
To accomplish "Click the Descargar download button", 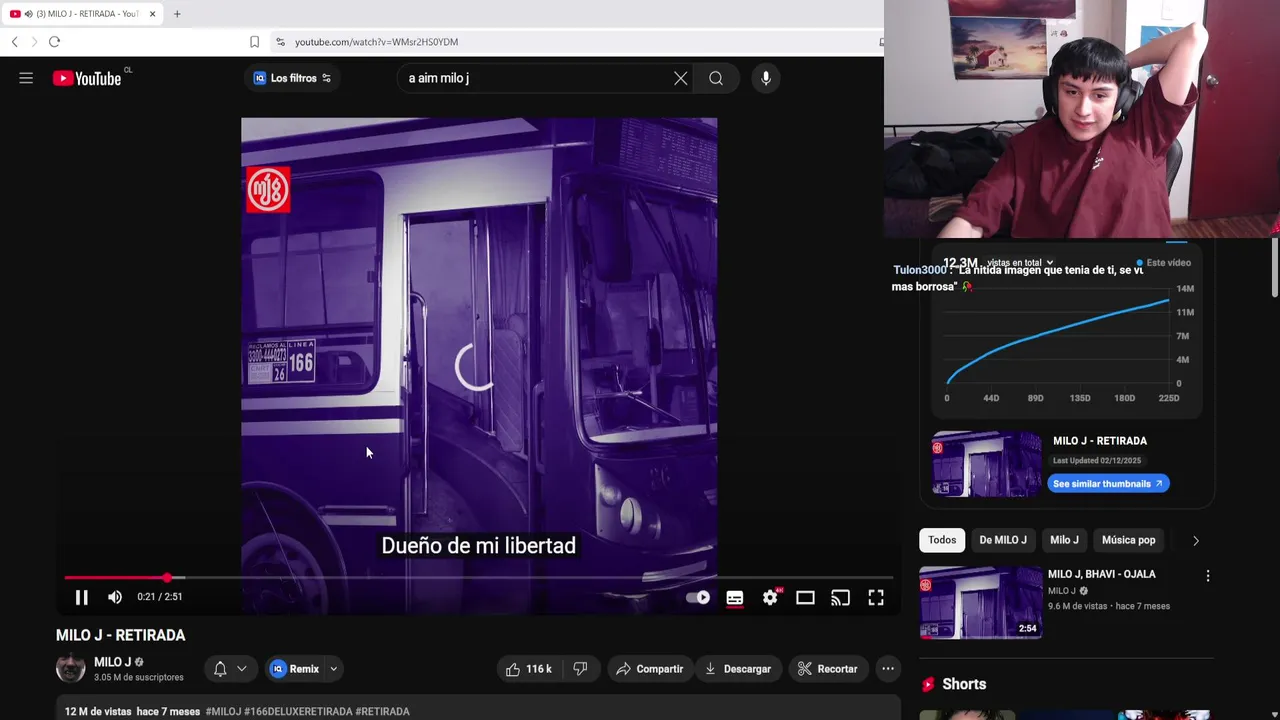I will click(738, 669).
